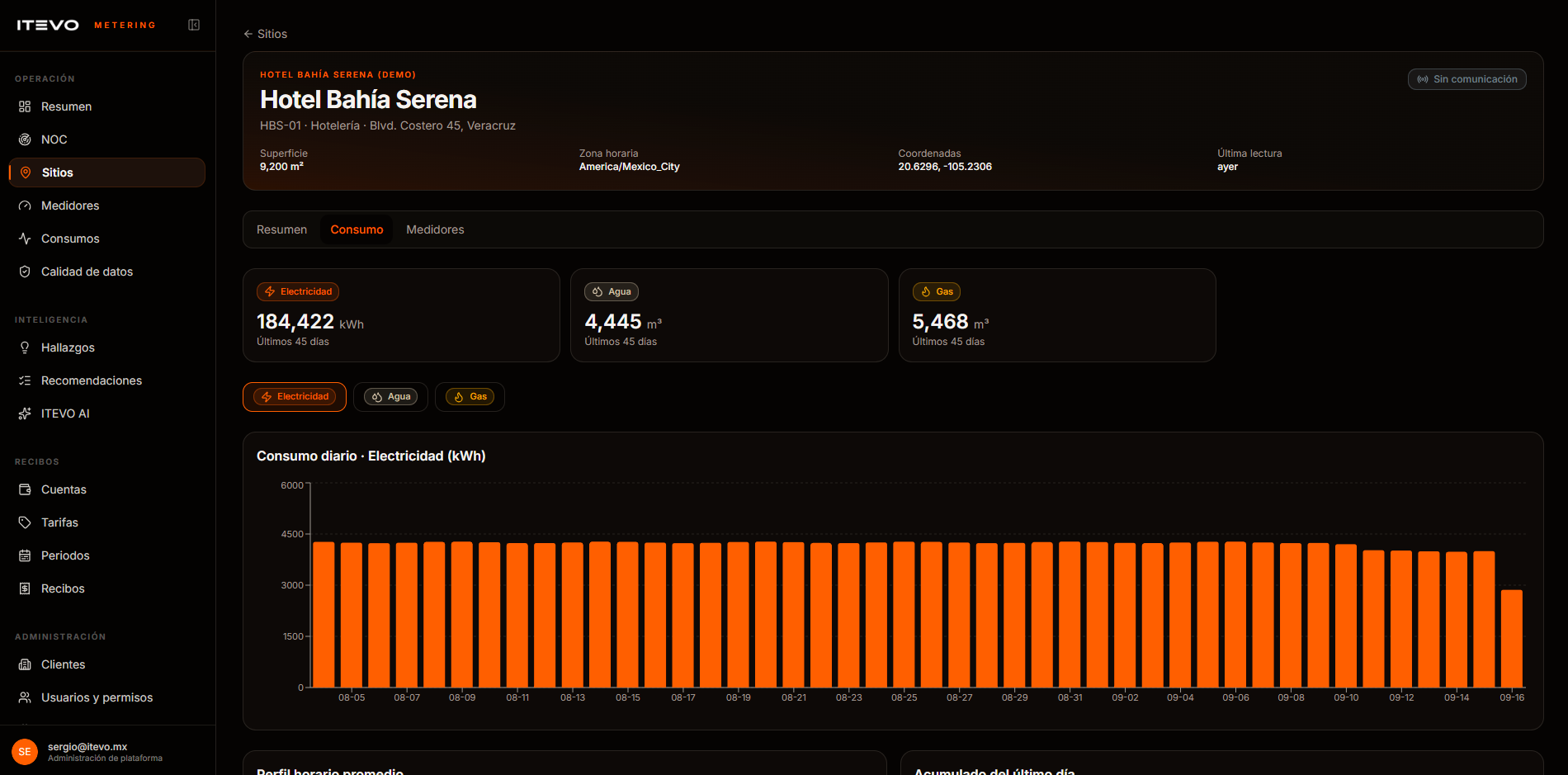Collapse the sidebar panel icon
The image size is (1568, 775).
(x=194, y=25)
